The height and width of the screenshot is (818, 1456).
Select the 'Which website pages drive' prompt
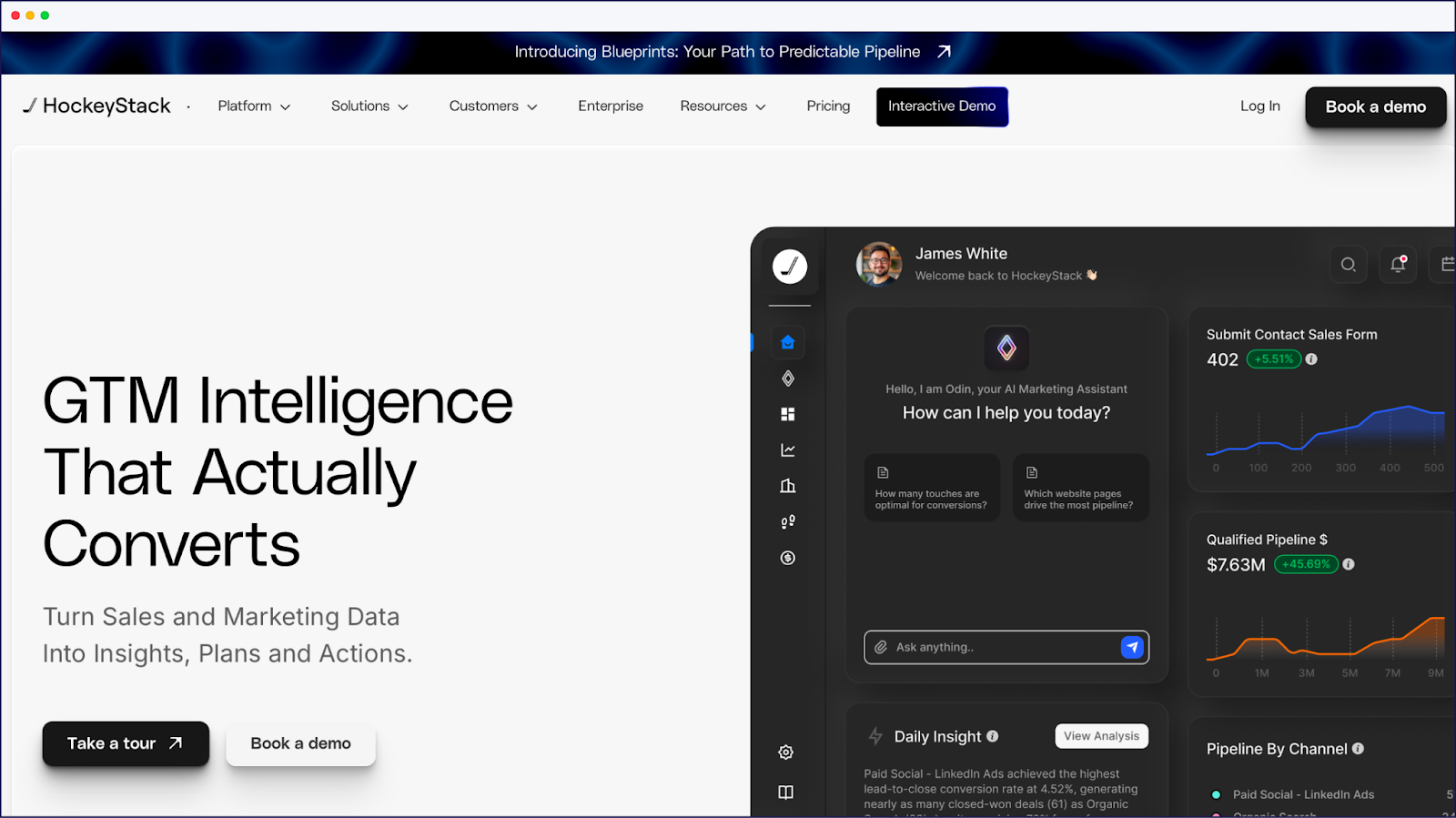(1081, 488)
